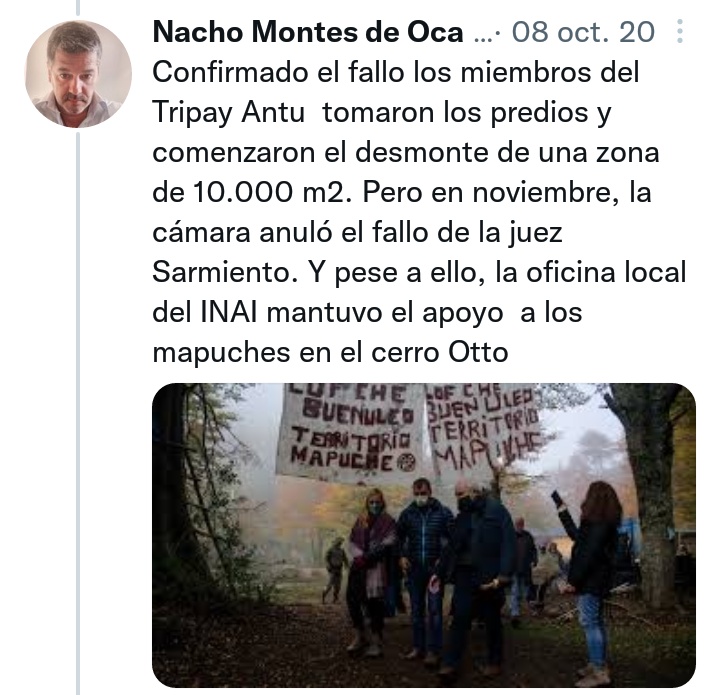Click the thread connector line above the avatar
The height and width of the screenshot is (695, 720).
point(78,7)
